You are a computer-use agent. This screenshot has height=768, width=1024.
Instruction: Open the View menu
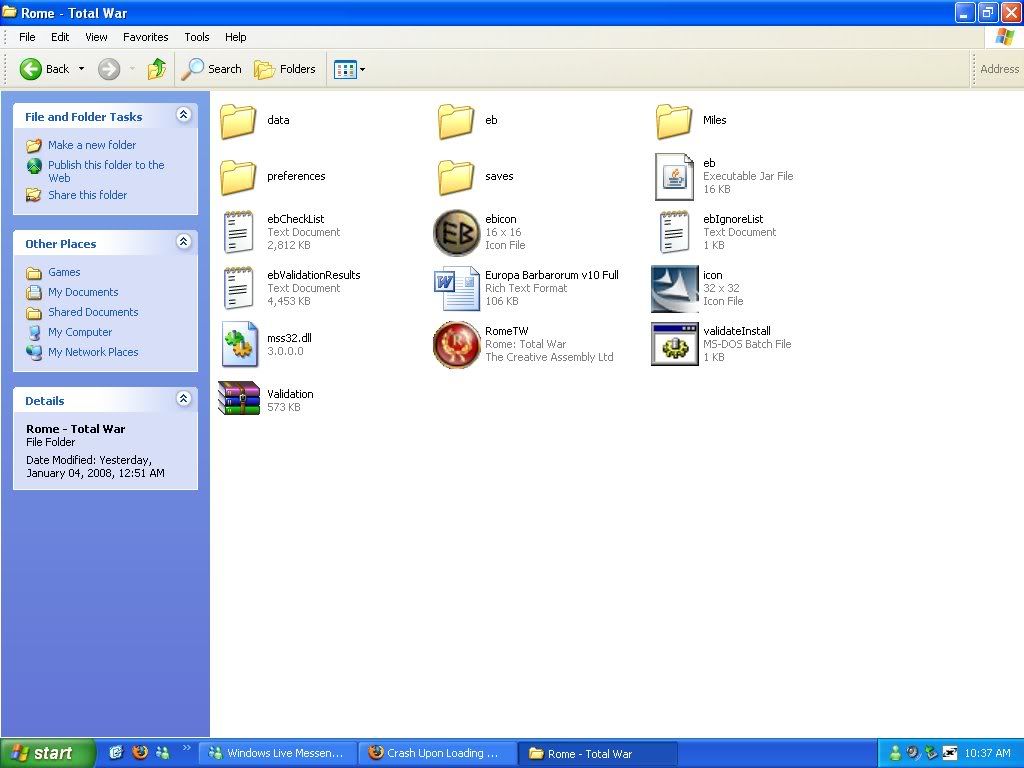pyautogui.click(x=96, y=37)
